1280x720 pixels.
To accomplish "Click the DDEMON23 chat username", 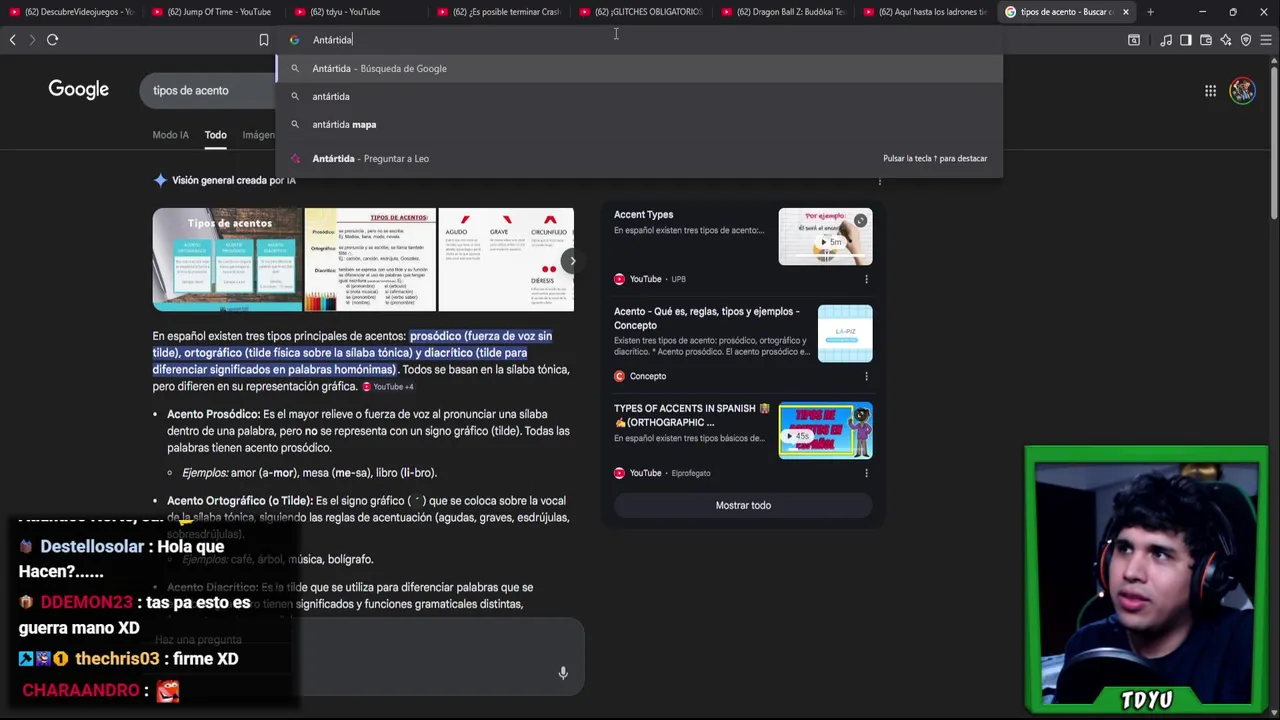I will tap(87, 603).
